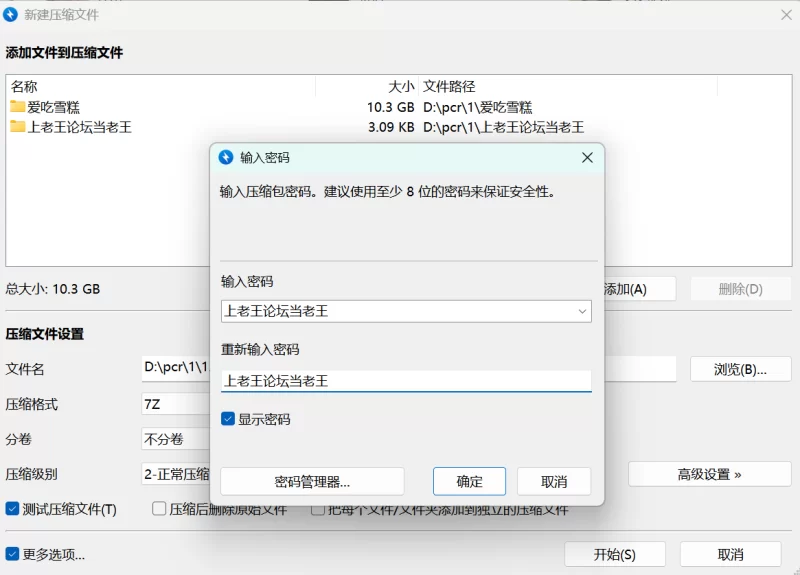Click the 文件路径 column header

coord(450,86)
